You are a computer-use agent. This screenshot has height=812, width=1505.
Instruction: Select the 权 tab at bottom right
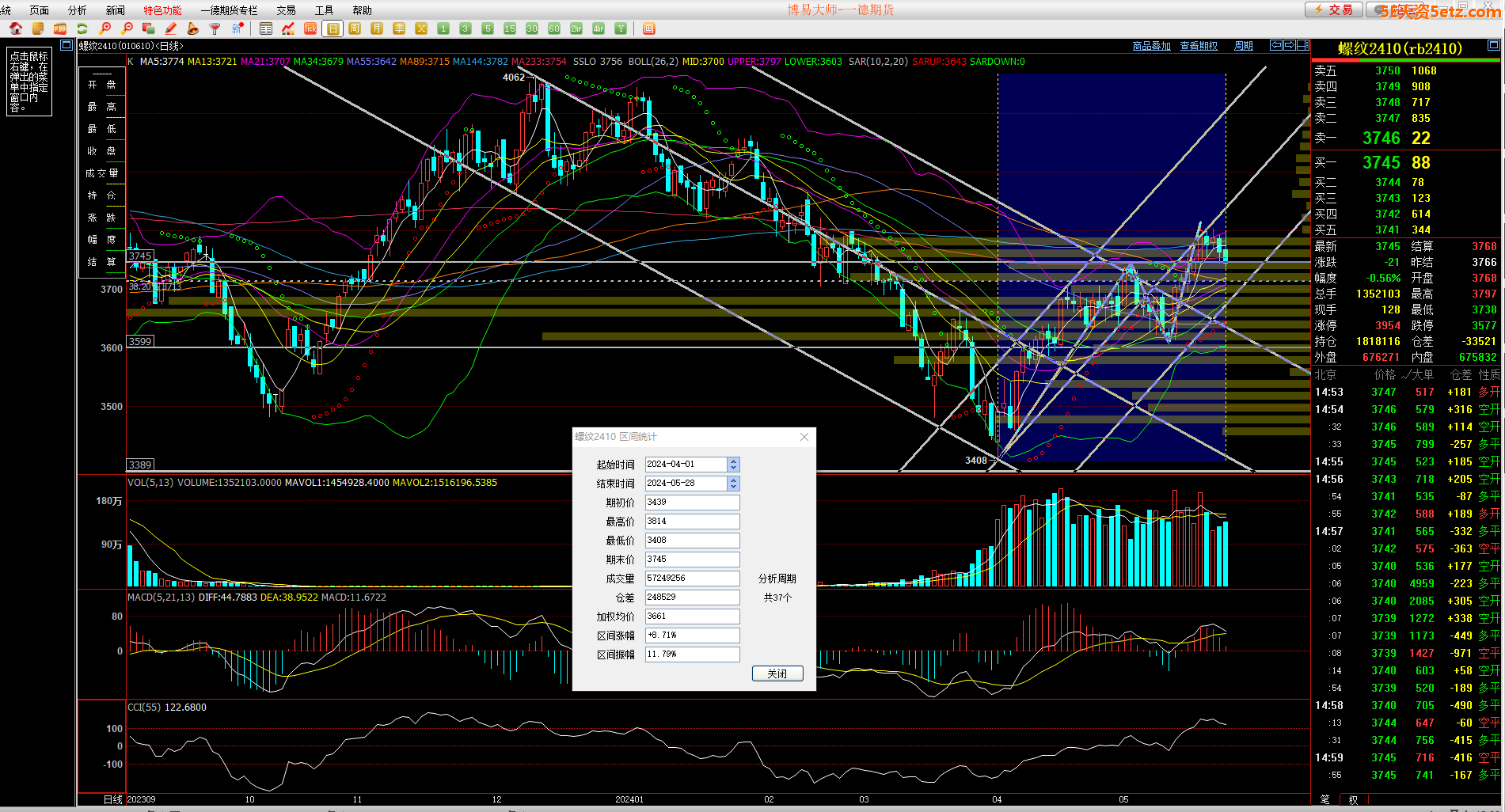pos(1353,799)
